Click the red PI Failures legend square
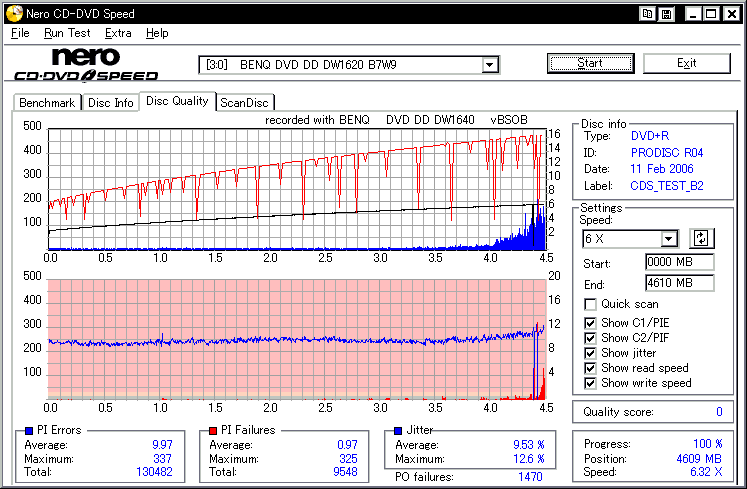Image resolution: width=747 pixels, height=489 pixels. (213, 430)
